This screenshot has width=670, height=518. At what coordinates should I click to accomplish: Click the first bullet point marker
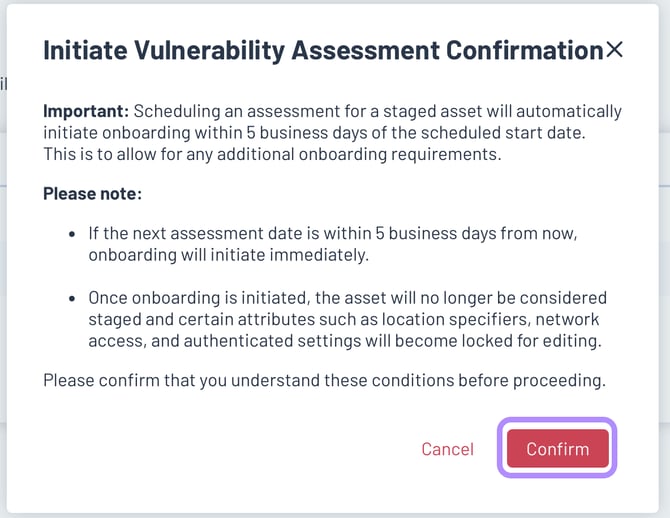click(x=73, y=233)
